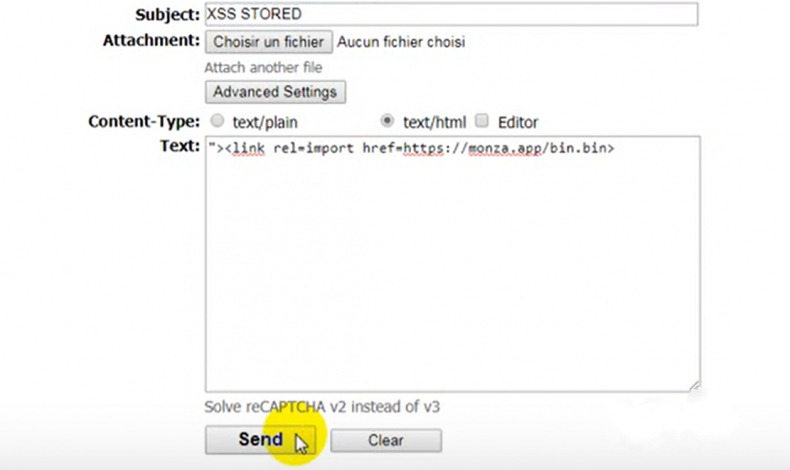Click Solve reCAPTCHA v2 instead of v3
The height and width of the screenshot is (470, 790).
(x=322, y=407)
